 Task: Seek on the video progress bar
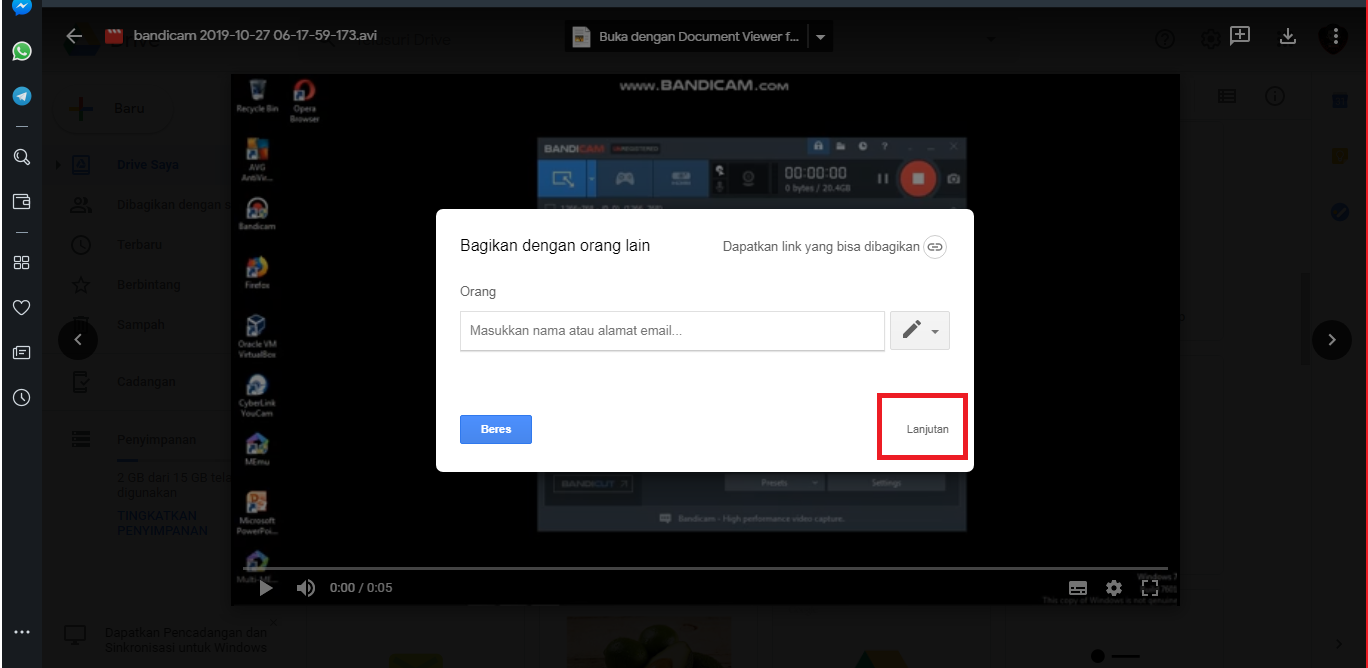[704, 568]
